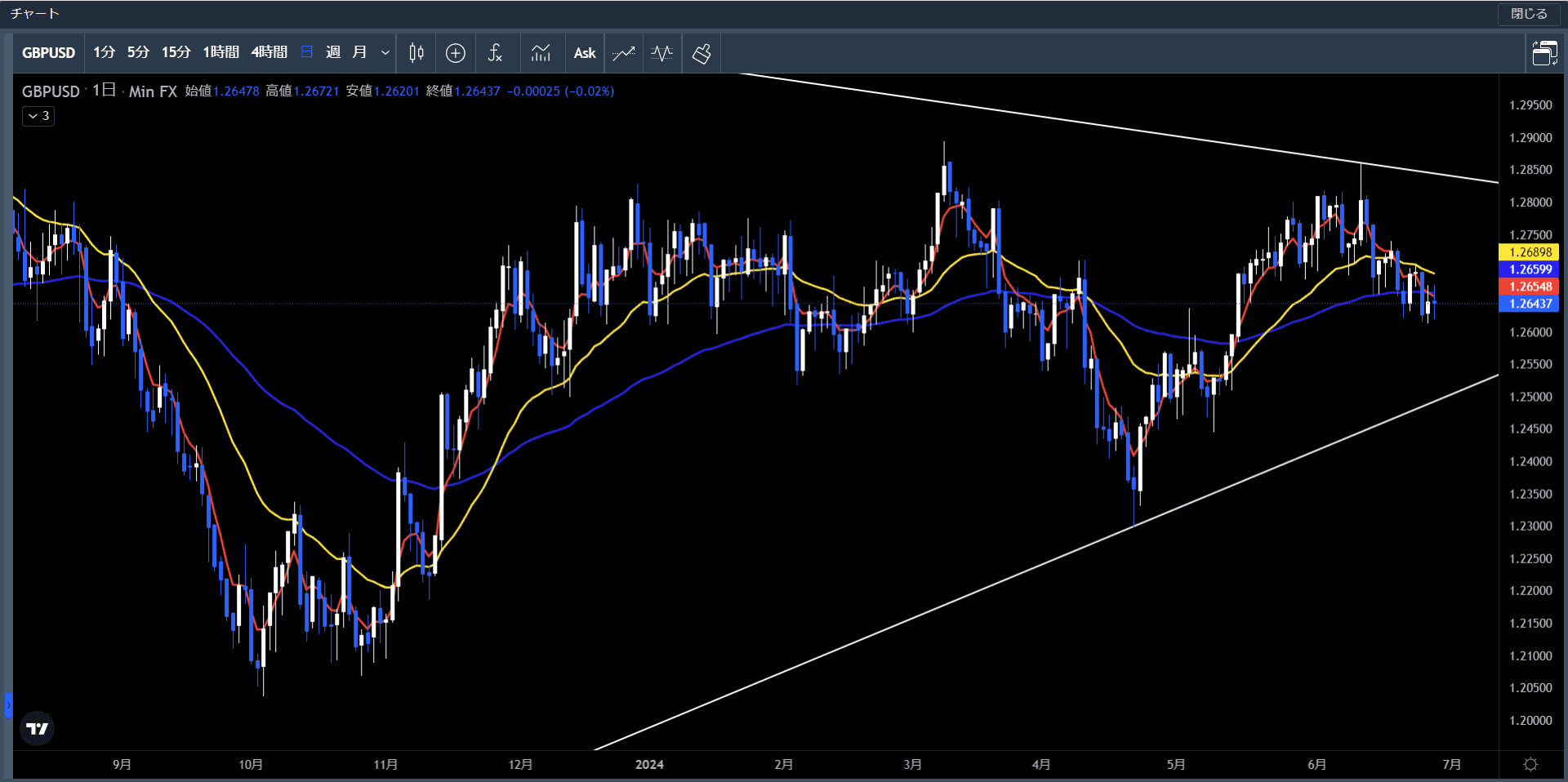Select the 日 daily timeframe
Image resolution: width=1568 pixels, height=782 pixels.
(307, 53)
